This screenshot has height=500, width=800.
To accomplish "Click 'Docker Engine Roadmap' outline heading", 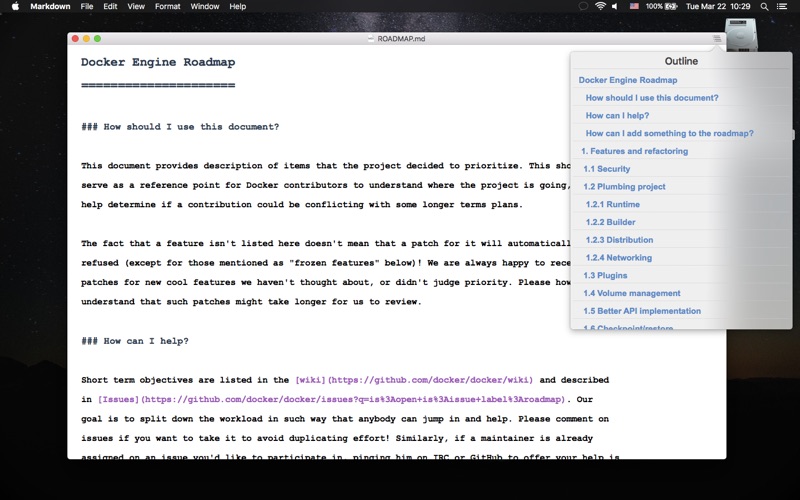I will coord(628,80).
